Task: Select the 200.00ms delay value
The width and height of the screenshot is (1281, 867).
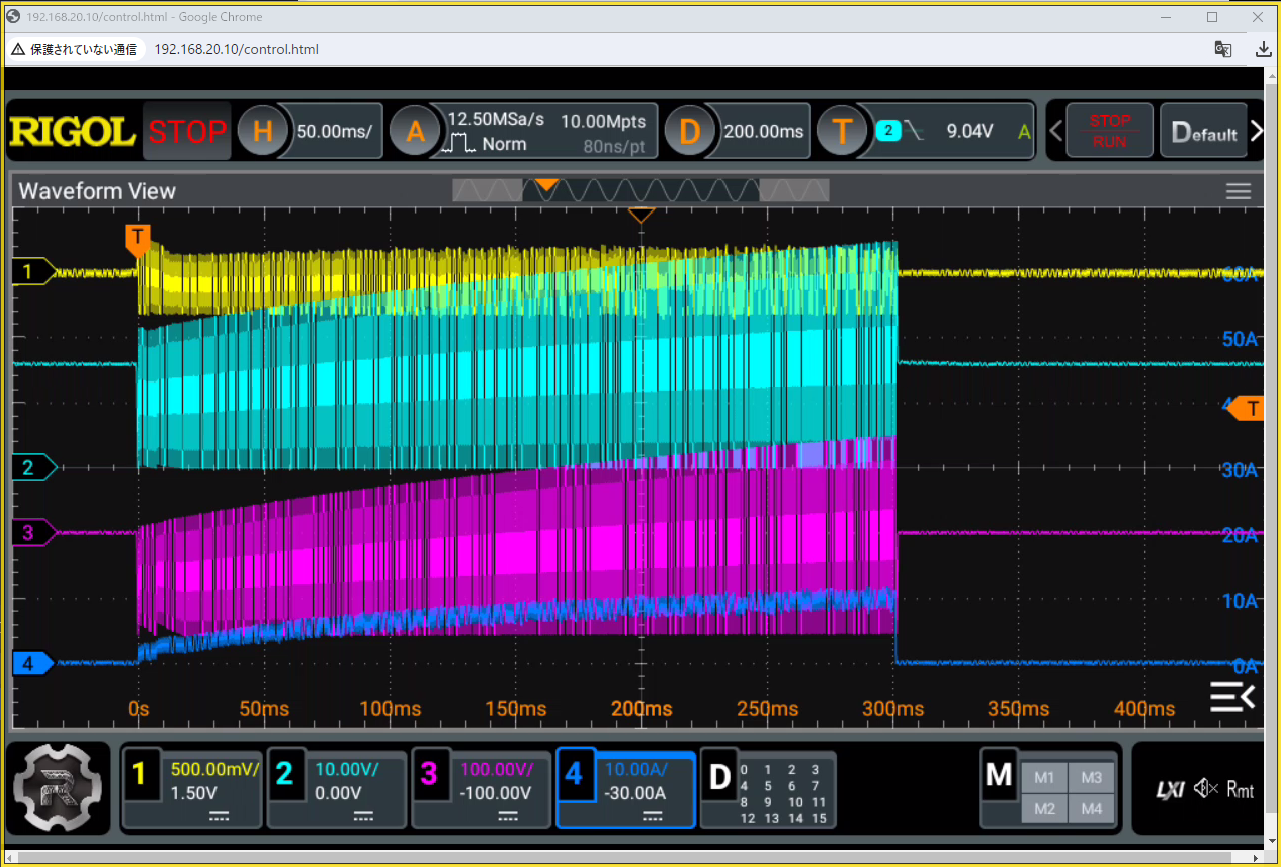Action: click(x=763, y=131)
